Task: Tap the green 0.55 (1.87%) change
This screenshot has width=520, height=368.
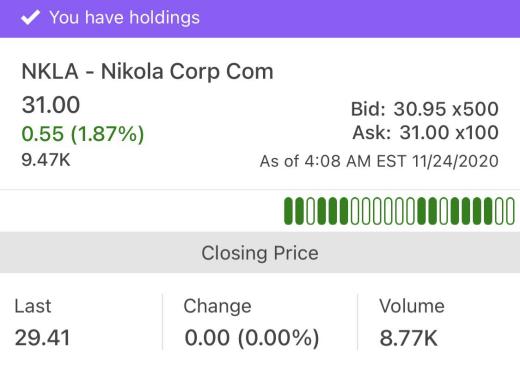Action: coord(83,134)
